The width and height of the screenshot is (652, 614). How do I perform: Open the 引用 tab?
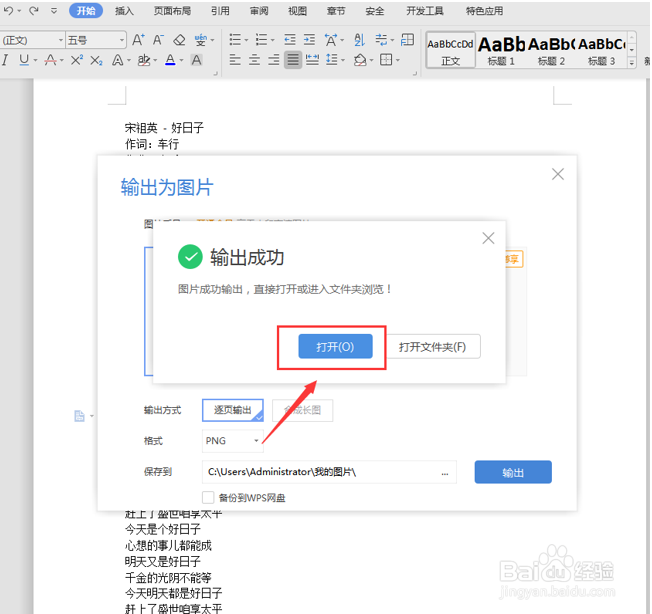[x=220, y=11]
